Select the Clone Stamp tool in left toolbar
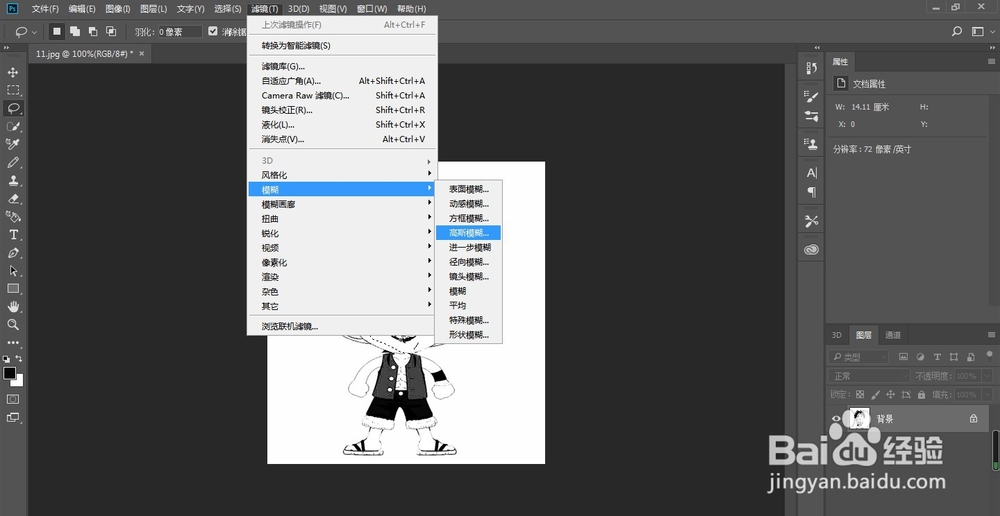The image size is (1000, 516). [x=13, y=181]
